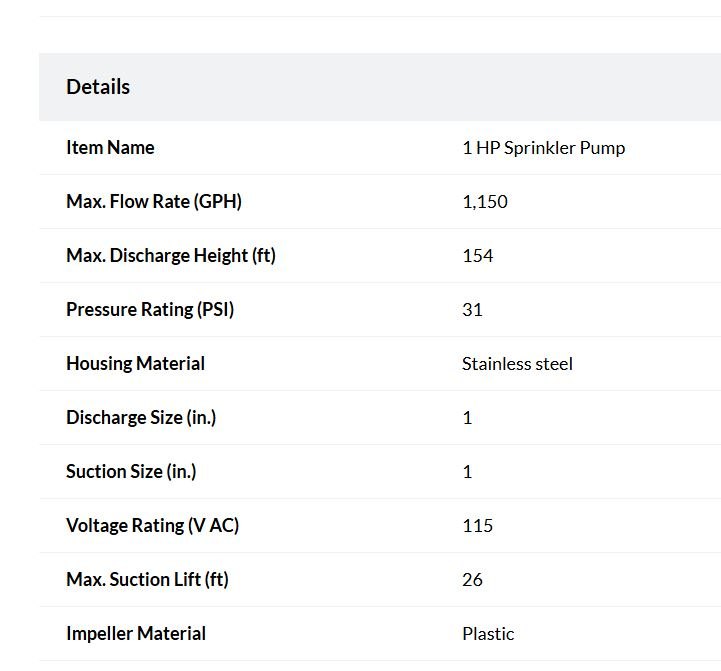The height and width of the screenshot is (671, 721).
Task: Select the Voltage Rating (V AC) label
Action: coord(153,525)
